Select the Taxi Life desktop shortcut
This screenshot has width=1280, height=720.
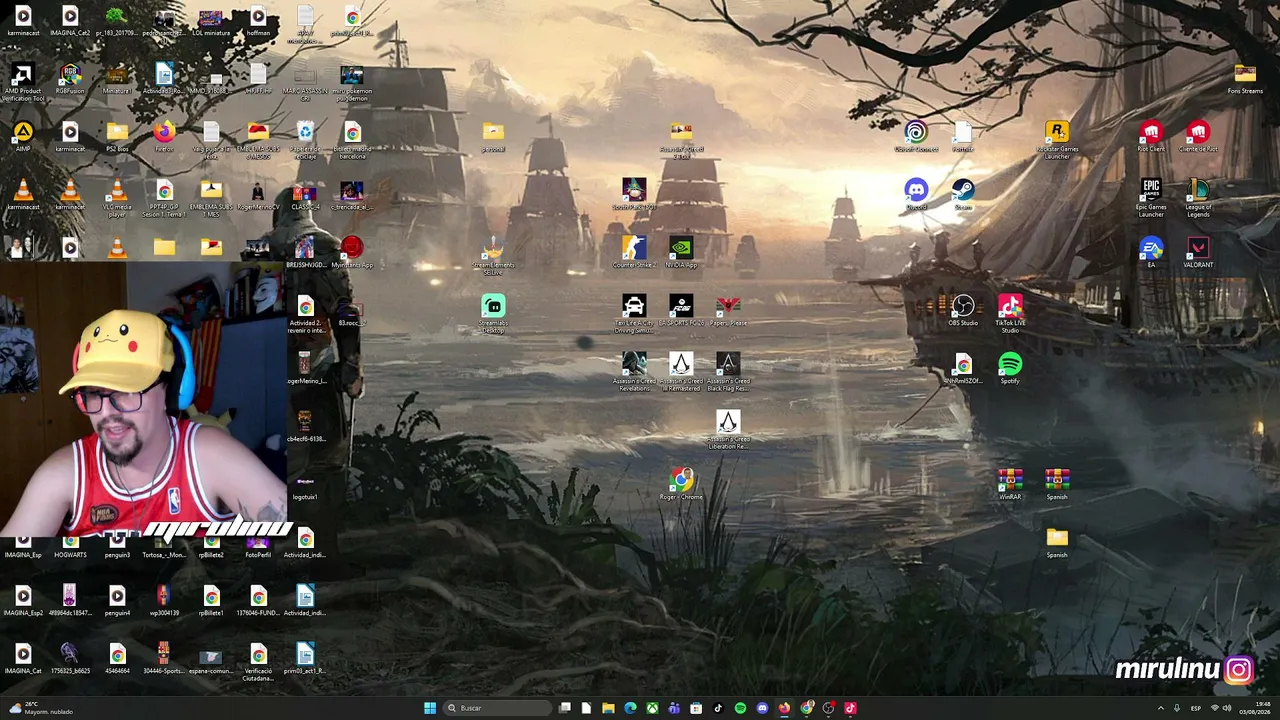pos(634,313)
